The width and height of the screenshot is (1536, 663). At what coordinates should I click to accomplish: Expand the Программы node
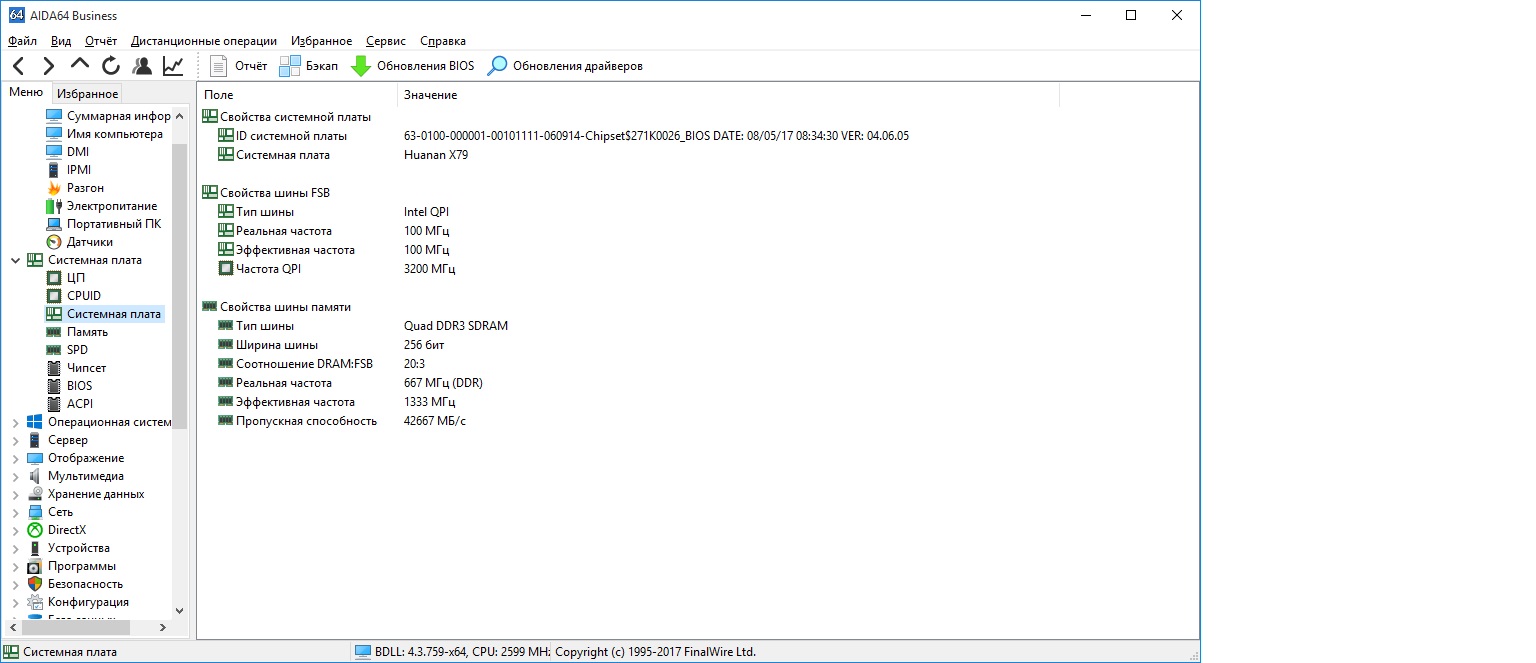tap(15, 566)
